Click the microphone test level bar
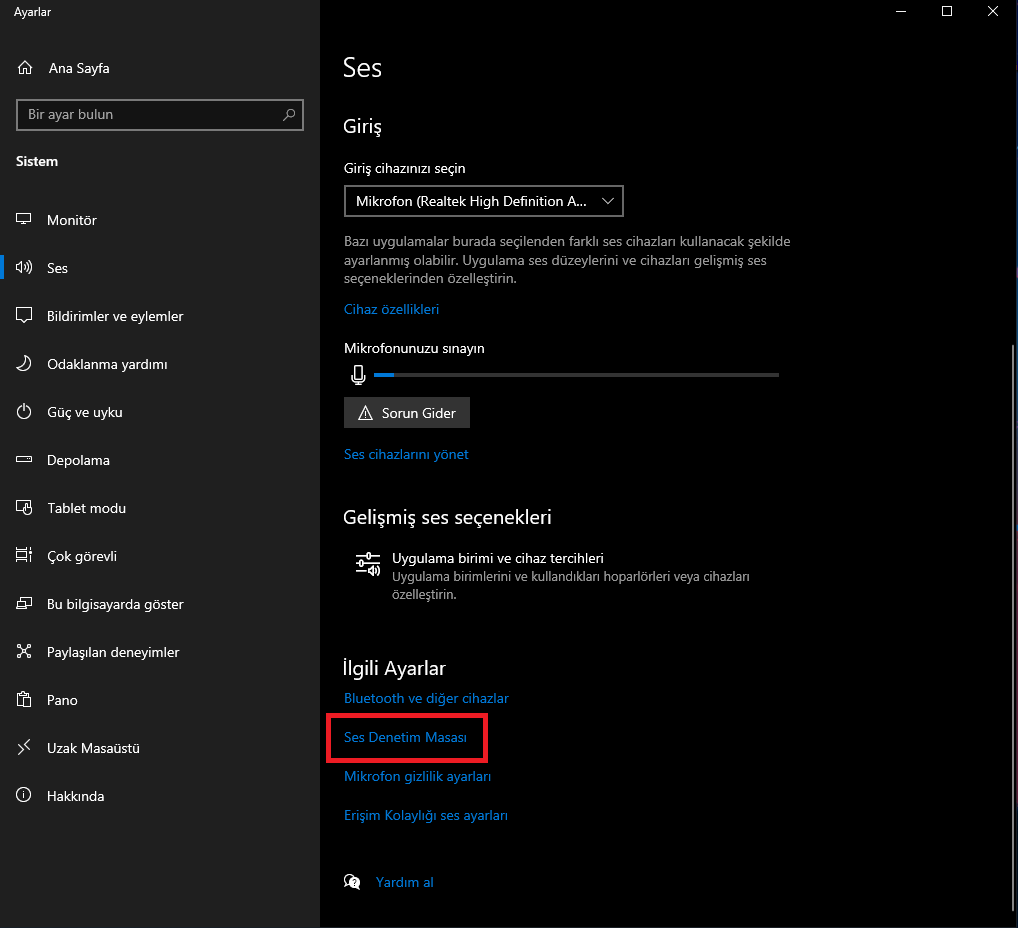Image resolution: width=1018 pixels, height=928 pixels. tap(577, 375)
